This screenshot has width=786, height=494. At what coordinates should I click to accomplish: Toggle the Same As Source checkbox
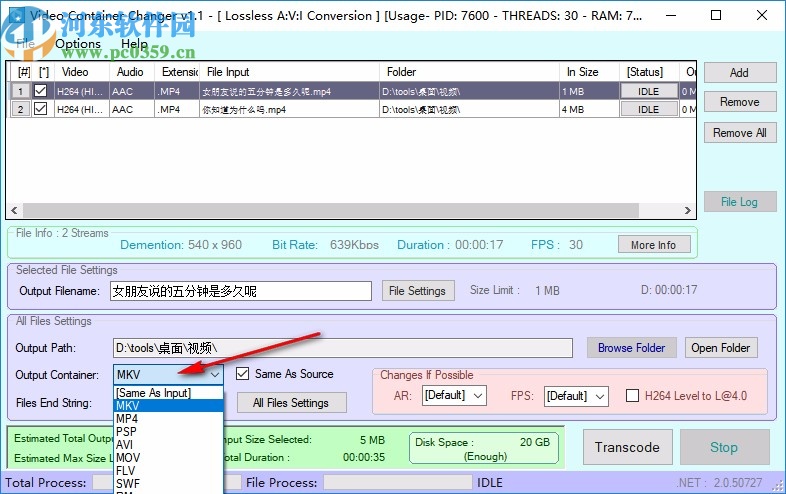[243, 374]
